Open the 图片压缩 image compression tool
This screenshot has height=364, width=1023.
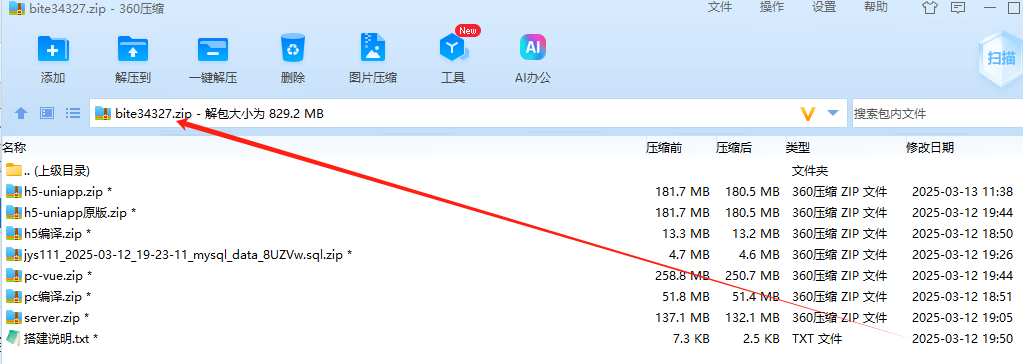(373, 49)
